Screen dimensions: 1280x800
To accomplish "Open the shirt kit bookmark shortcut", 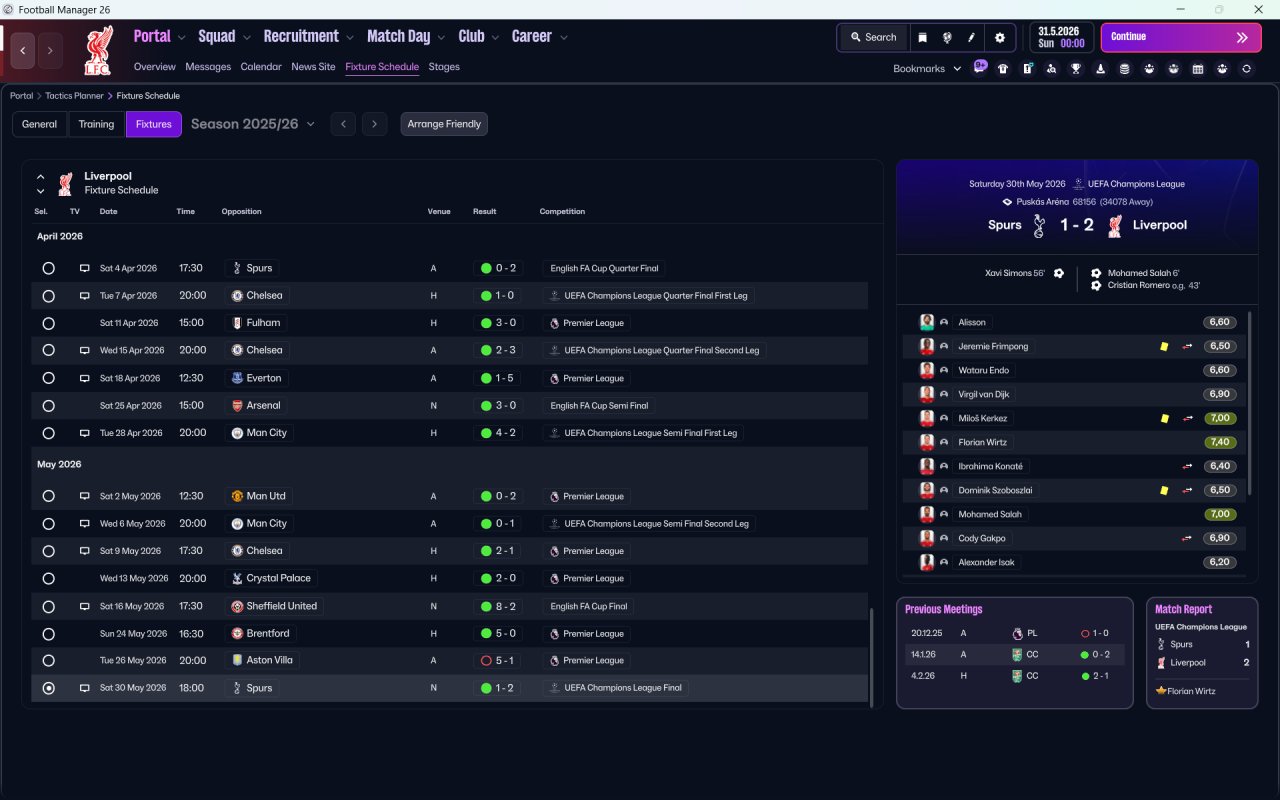I will coord(1003,69).
